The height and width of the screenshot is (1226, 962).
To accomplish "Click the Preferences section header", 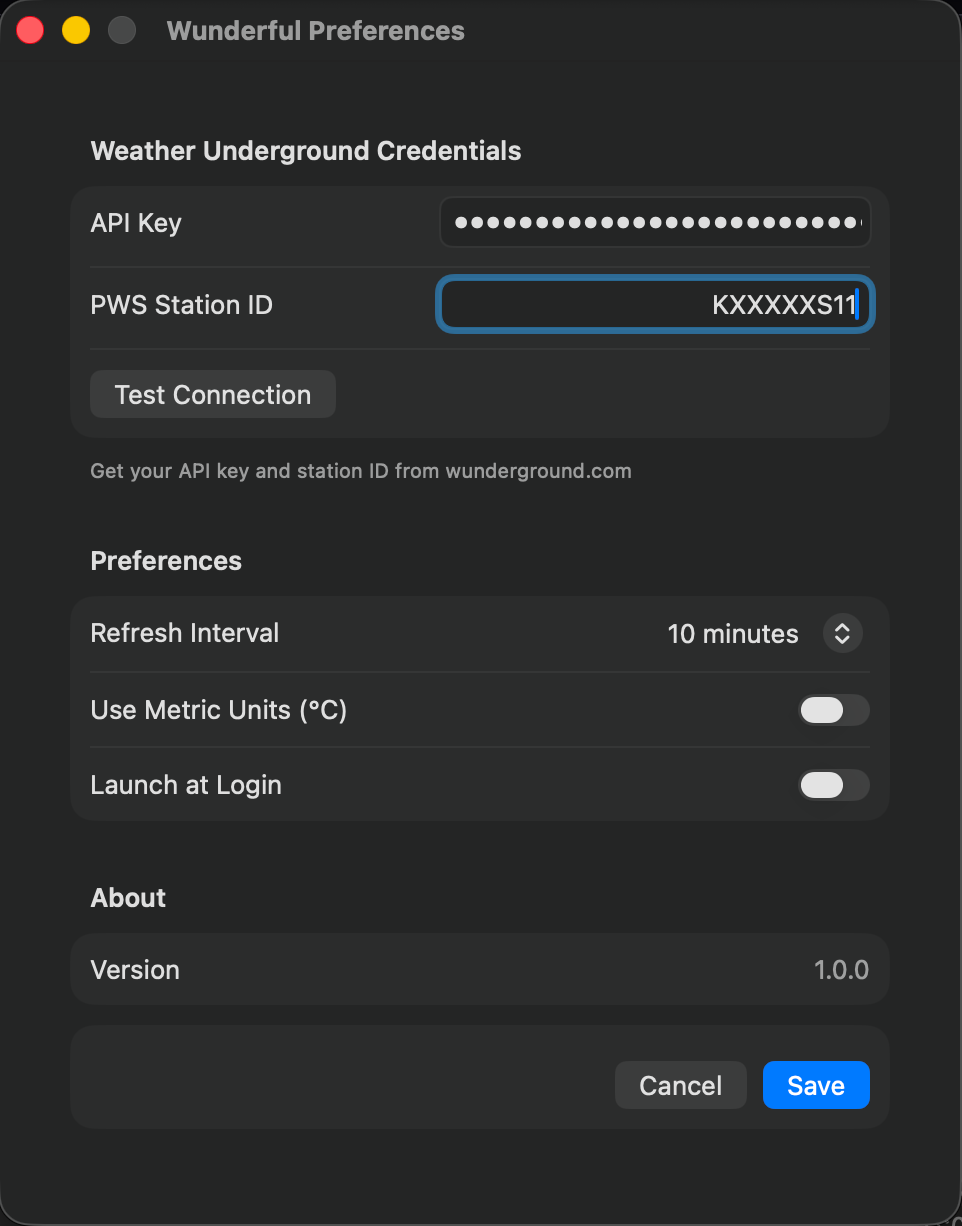I will pyautogui.click(x=166, y=560).
